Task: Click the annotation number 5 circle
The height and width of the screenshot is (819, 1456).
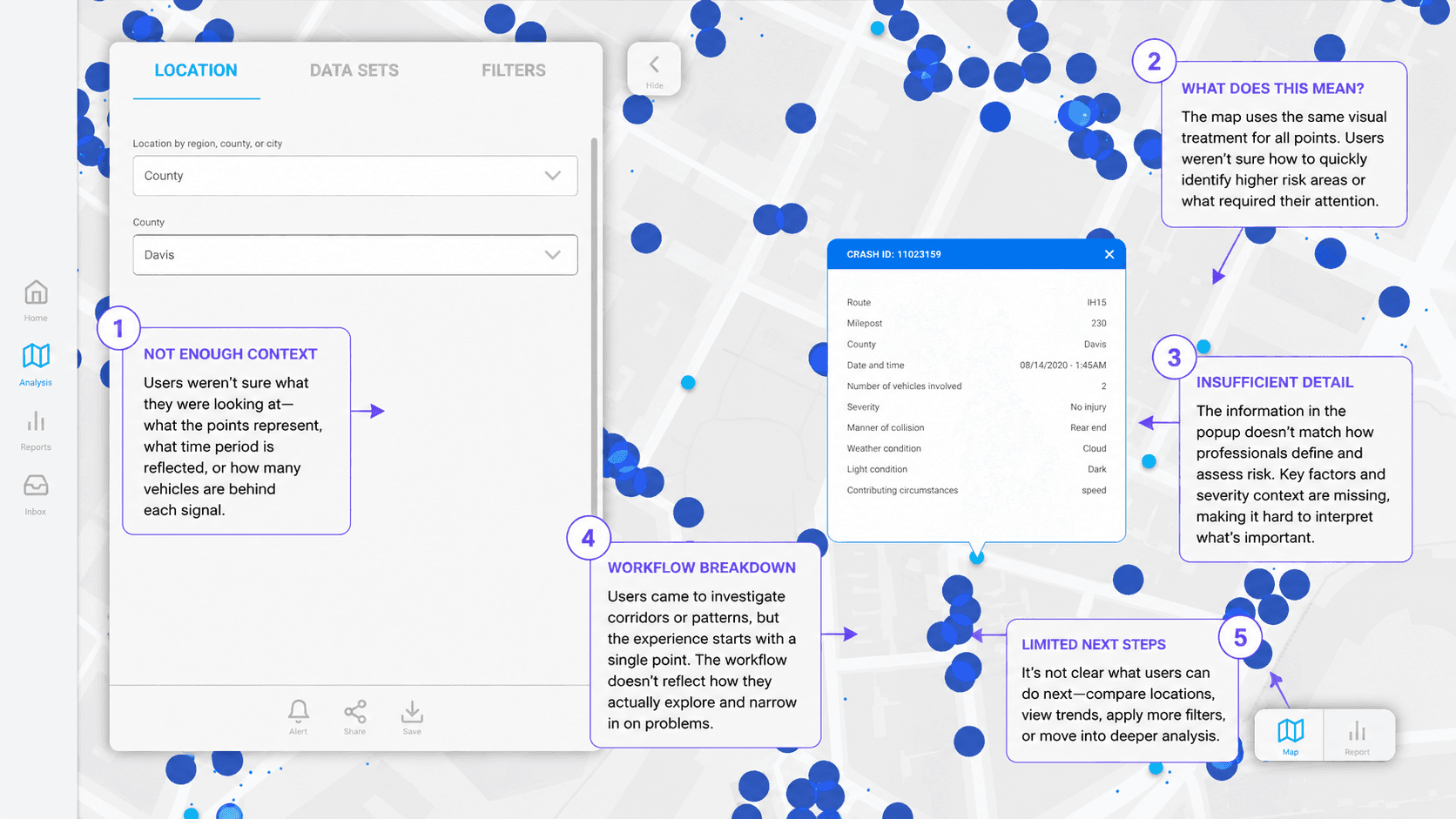Action: [1240, 638]
